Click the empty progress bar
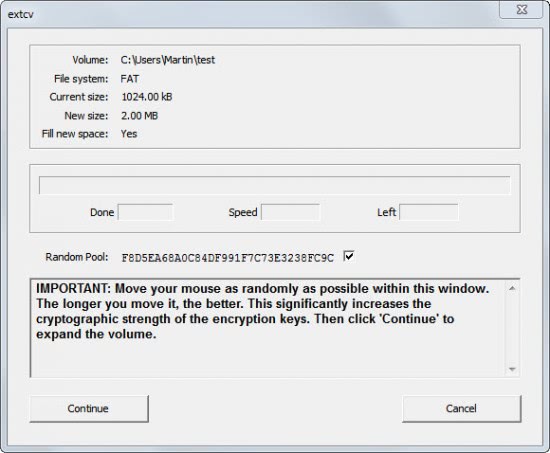 point(275,185)
